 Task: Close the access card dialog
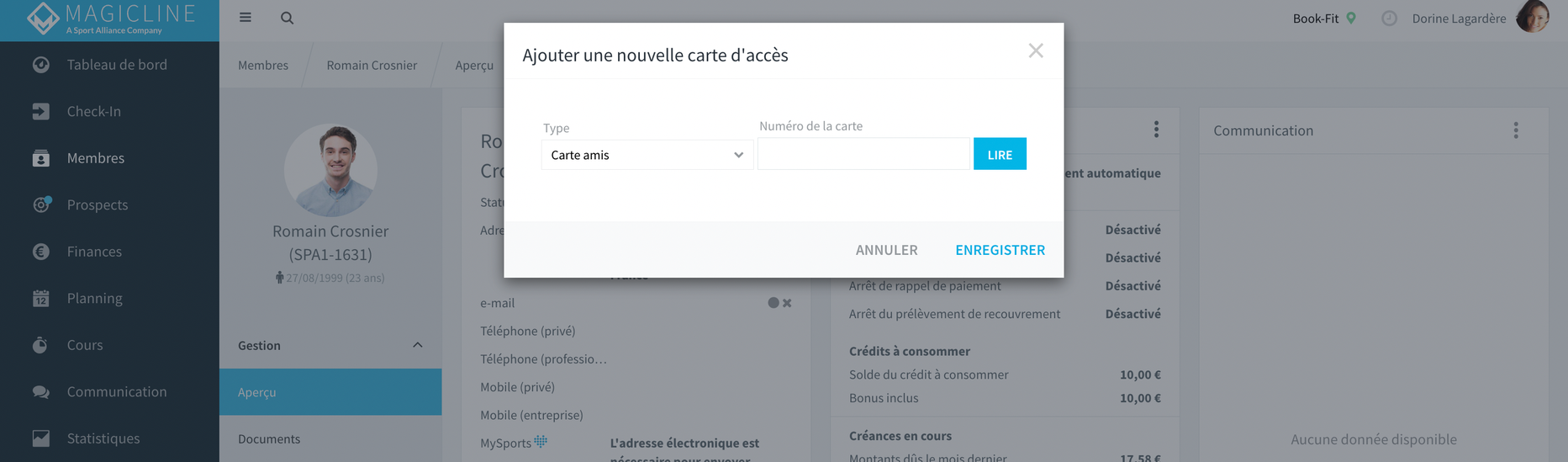pyautogui.click(x=1036, y=50)
